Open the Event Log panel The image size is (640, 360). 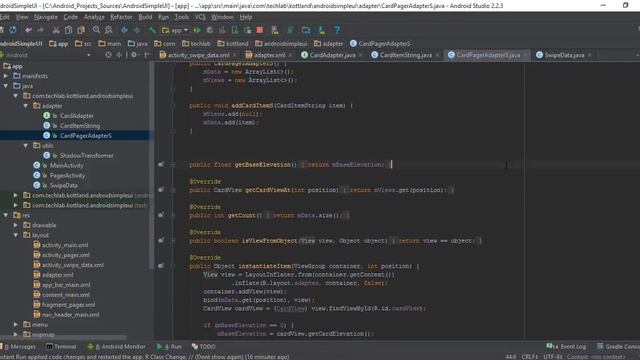pos(566,347)
